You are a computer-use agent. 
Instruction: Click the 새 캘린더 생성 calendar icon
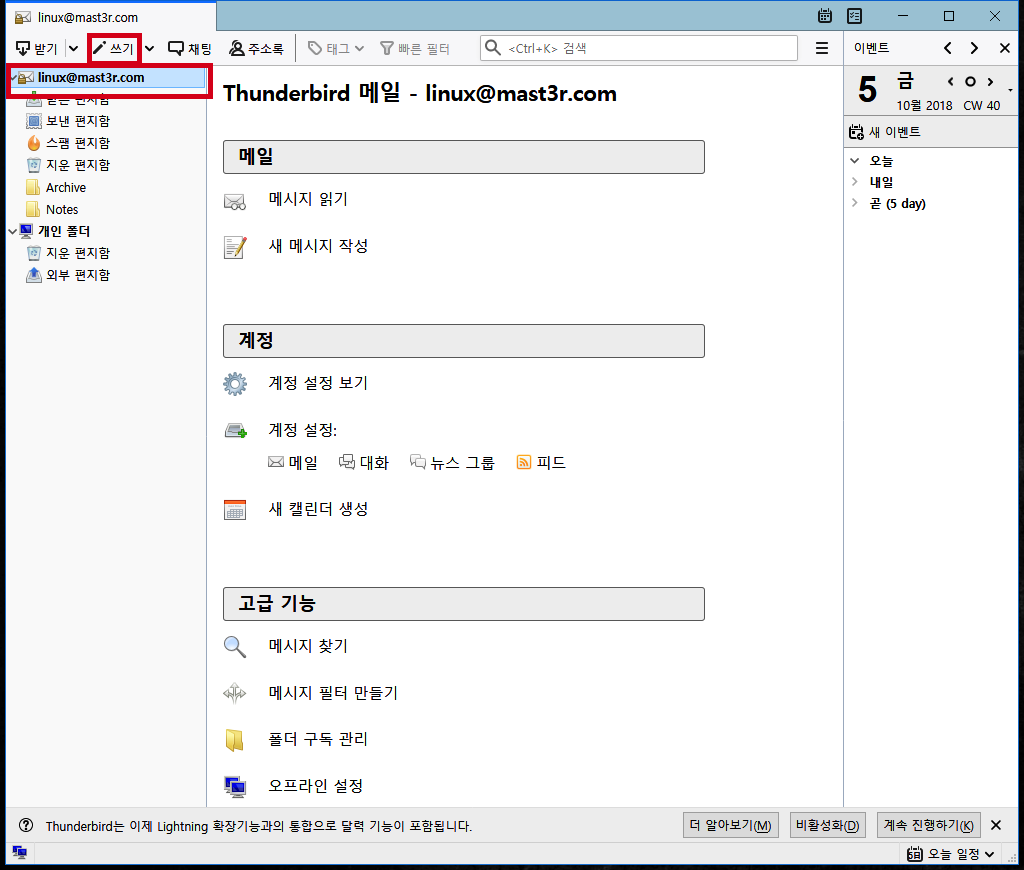coord(235,509)
